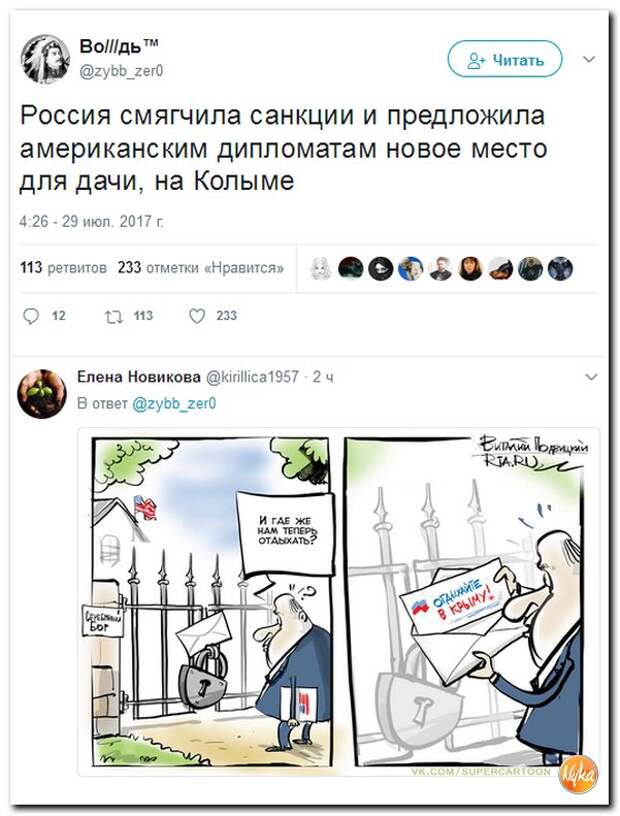Image resolution: width=620 pixels, height=816 pixels.
Task: Click last liker avatar in the row
Action: pyautogui.click(x=561, y=269)
